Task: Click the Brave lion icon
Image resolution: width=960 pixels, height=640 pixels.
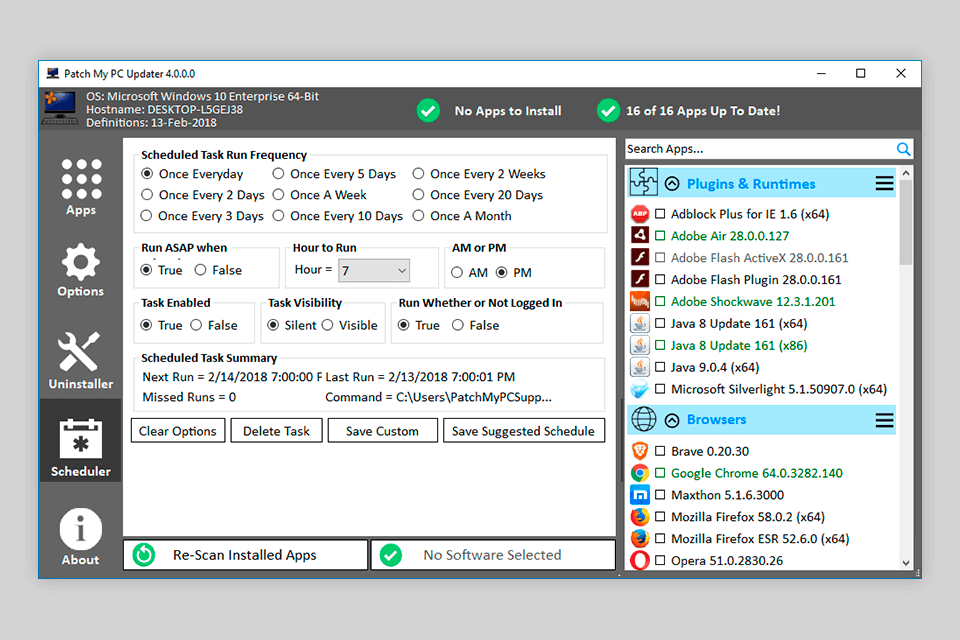Action: click(640, 451)
